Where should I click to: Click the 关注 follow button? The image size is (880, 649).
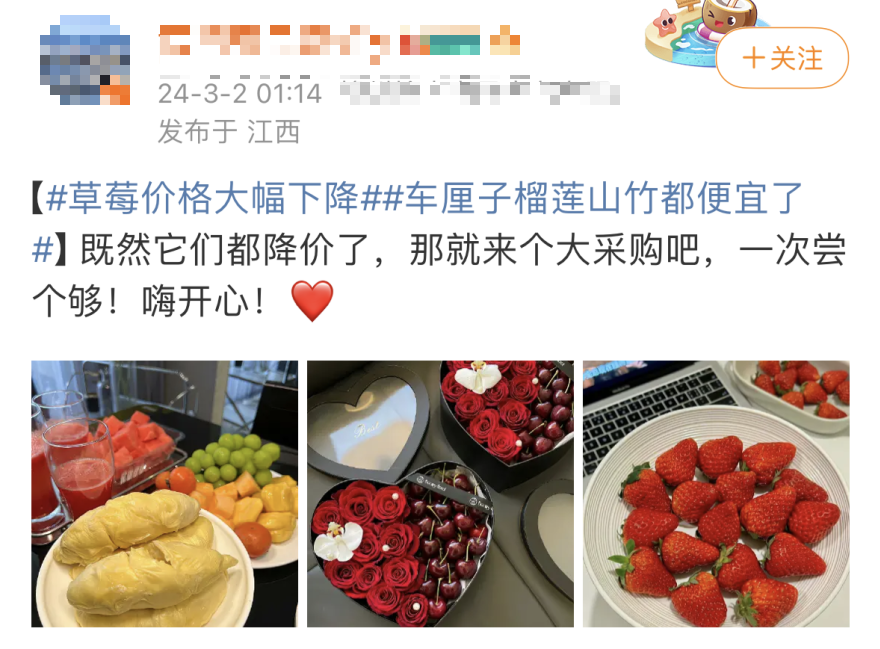[782, 58]
